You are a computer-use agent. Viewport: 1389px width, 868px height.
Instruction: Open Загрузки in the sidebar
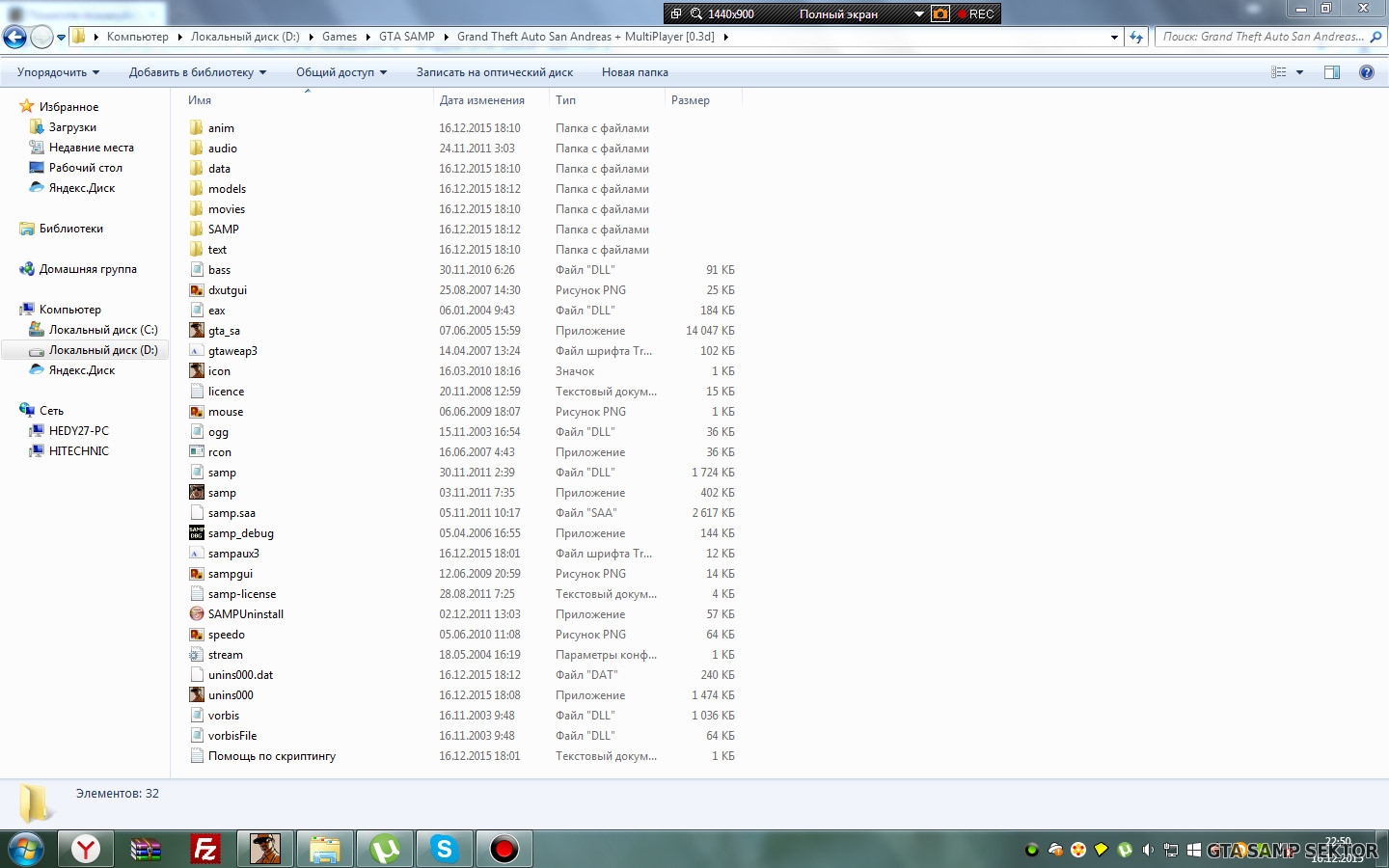coord(72,127)
